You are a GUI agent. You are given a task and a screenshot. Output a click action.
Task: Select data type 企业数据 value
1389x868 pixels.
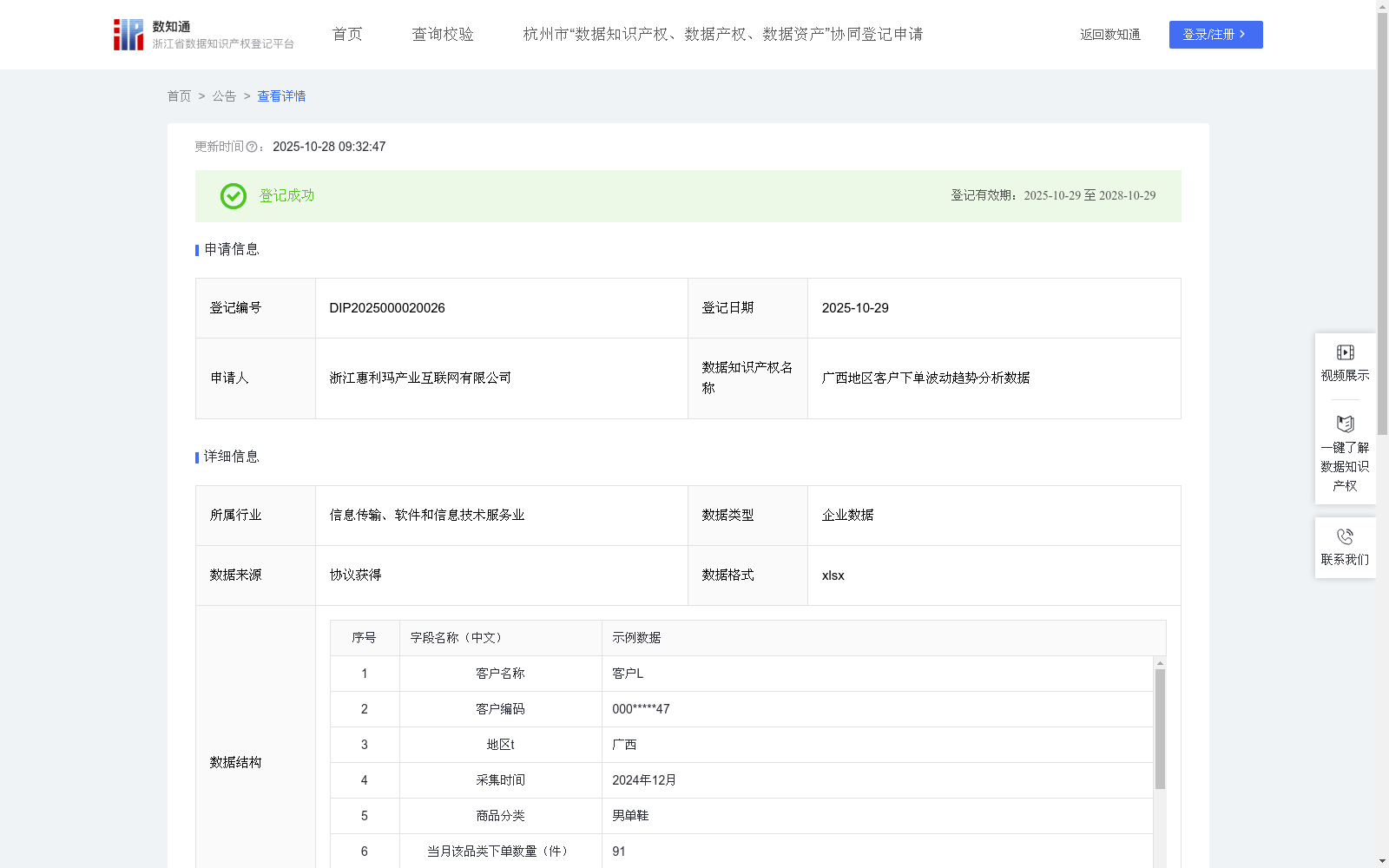(847, 516)
